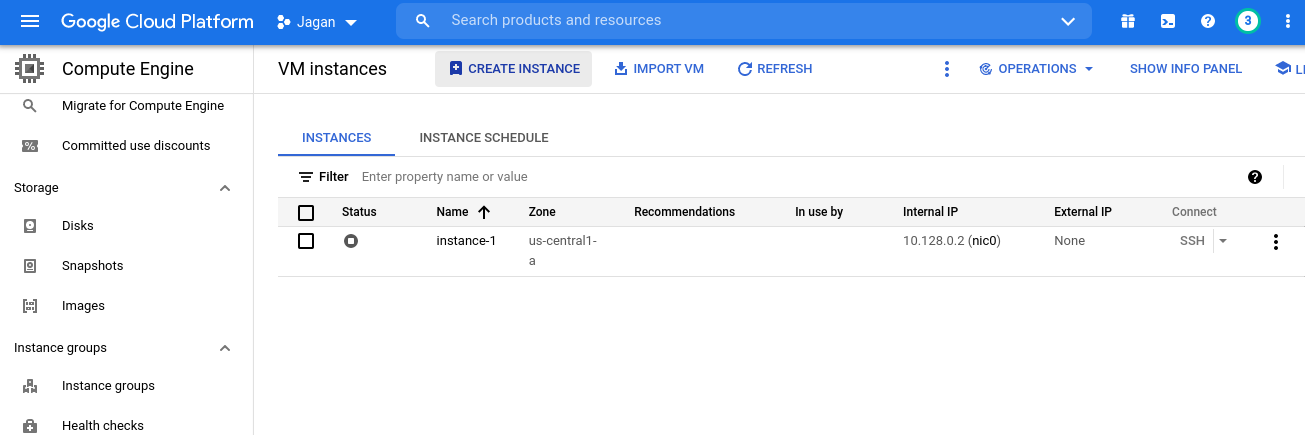
Task: Activate Cloud Shell terminal icon
Action: click(1168, 21)
